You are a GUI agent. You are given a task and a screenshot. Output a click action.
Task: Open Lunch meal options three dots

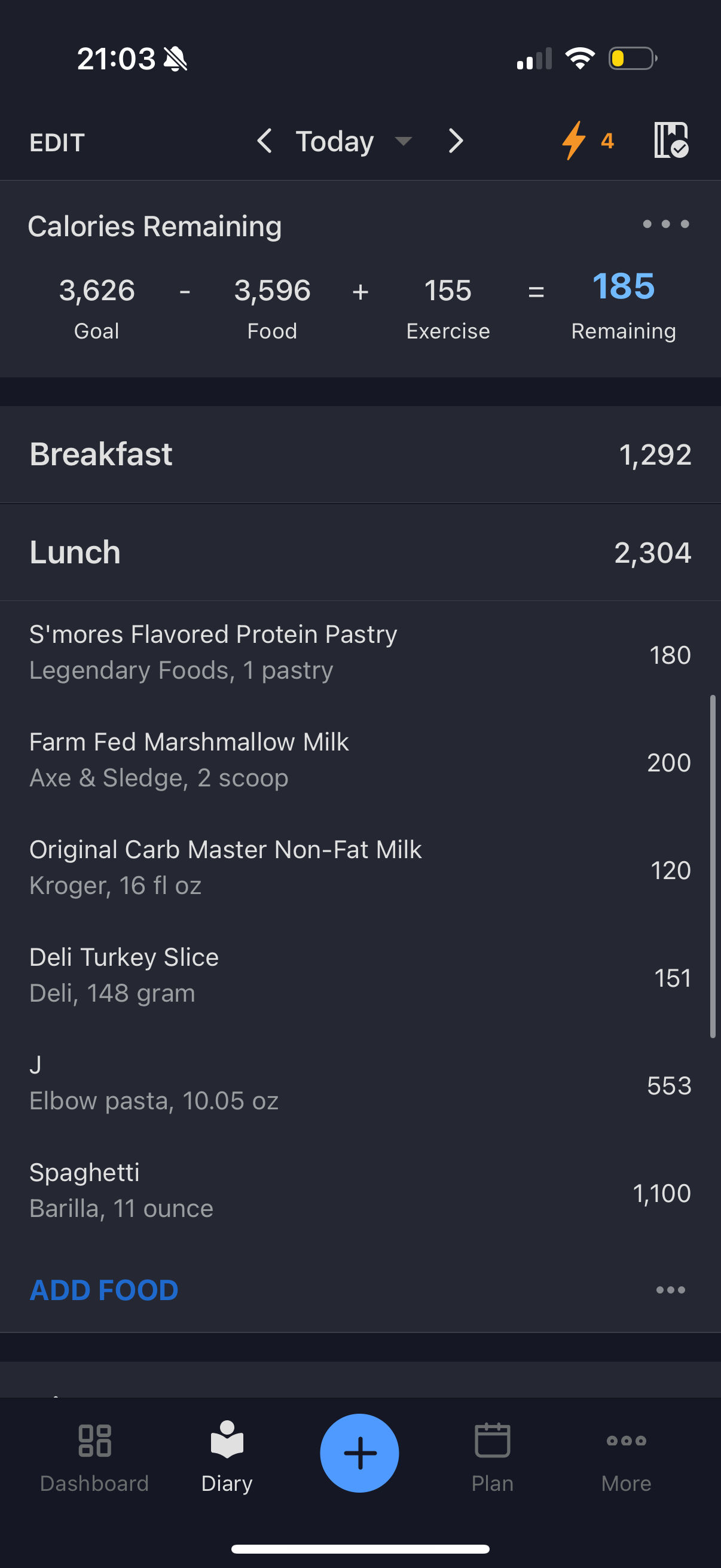click(671, 1290)
